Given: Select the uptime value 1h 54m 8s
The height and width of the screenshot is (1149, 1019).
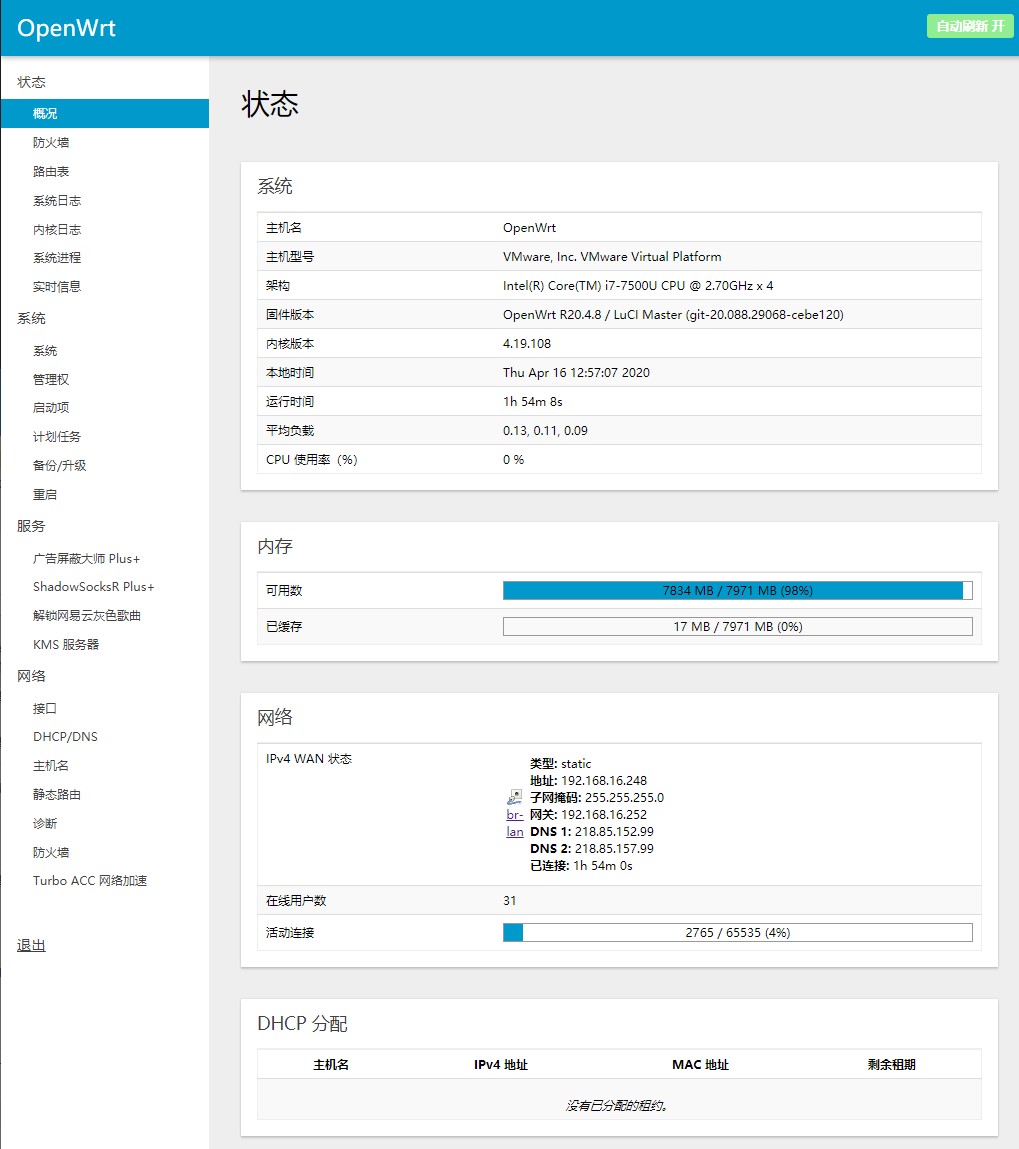Looking at the screenshot, I should click(533, 402).
